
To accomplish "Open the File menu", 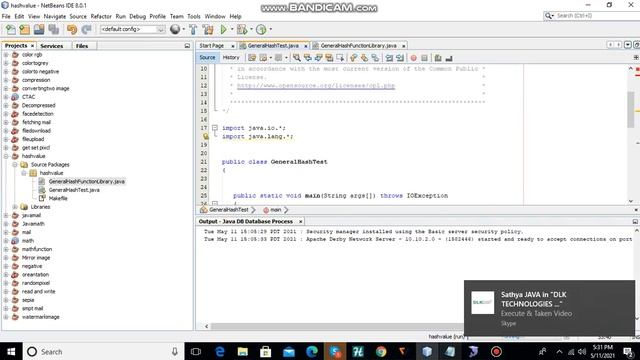I will [x=6, y=16].
